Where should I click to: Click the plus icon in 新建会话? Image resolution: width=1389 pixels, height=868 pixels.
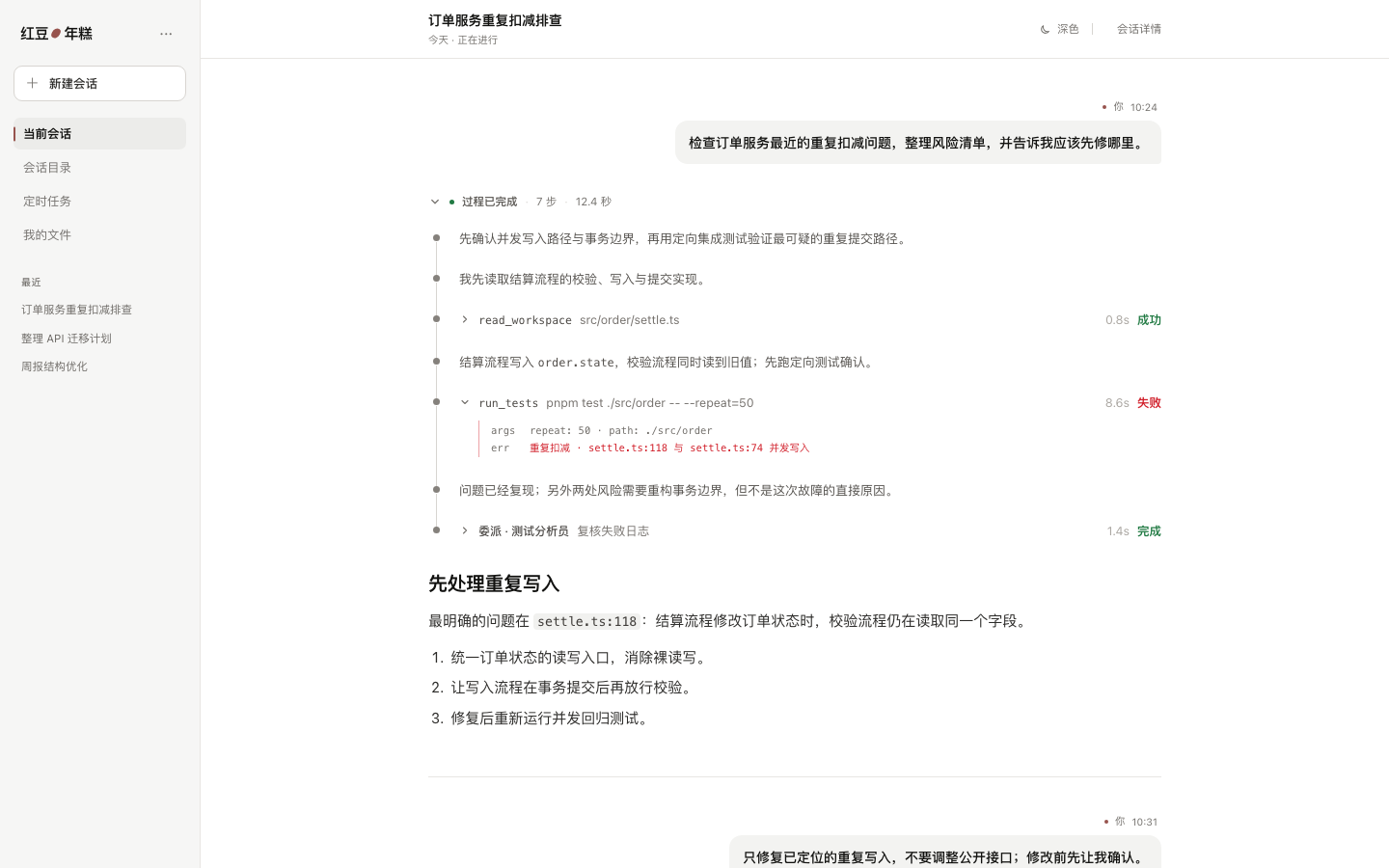tap(33, 83)
